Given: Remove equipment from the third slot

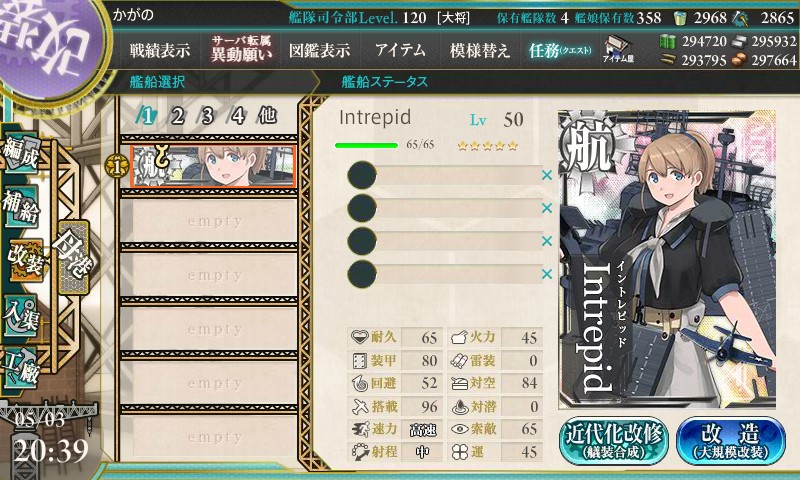Looking at the screenshot, I should pos(547,241).
